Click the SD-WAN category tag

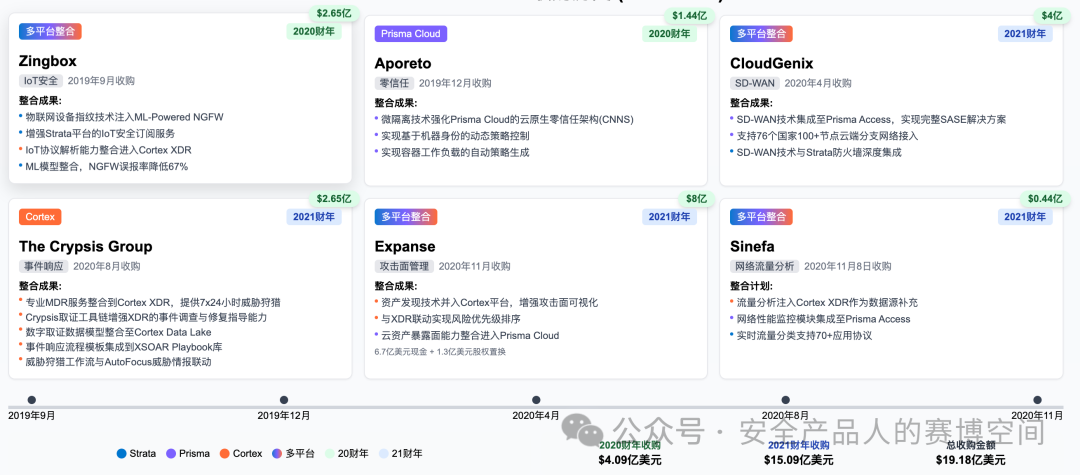(x=754, y=83)
